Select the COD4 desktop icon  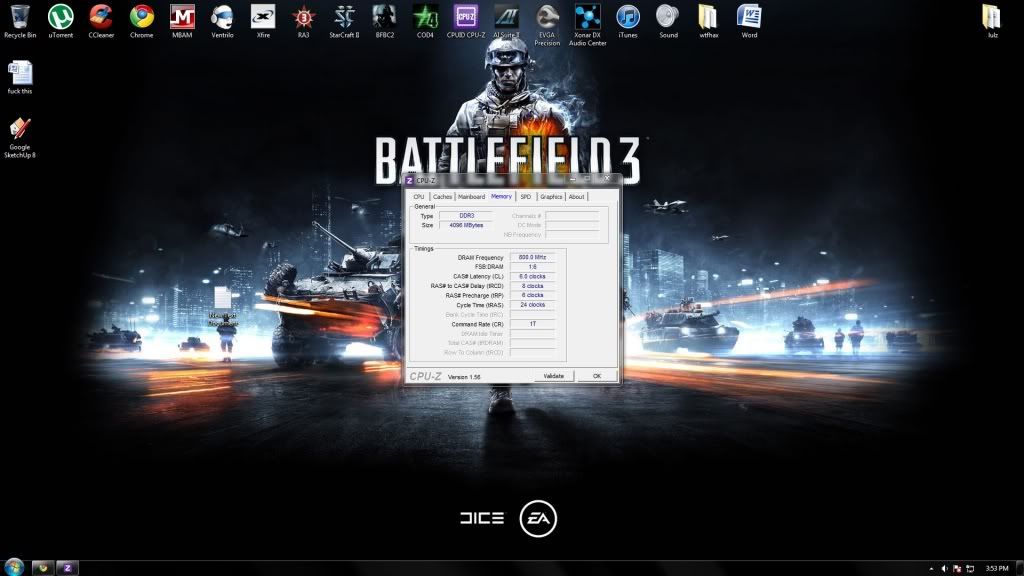click(425, 21)
